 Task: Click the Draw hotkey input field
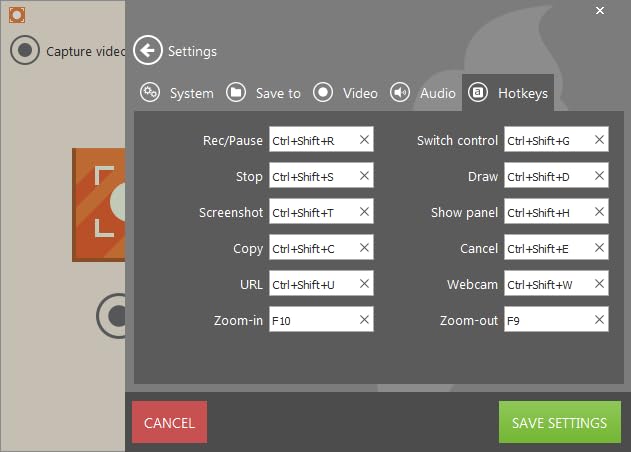tap(556, 175)
